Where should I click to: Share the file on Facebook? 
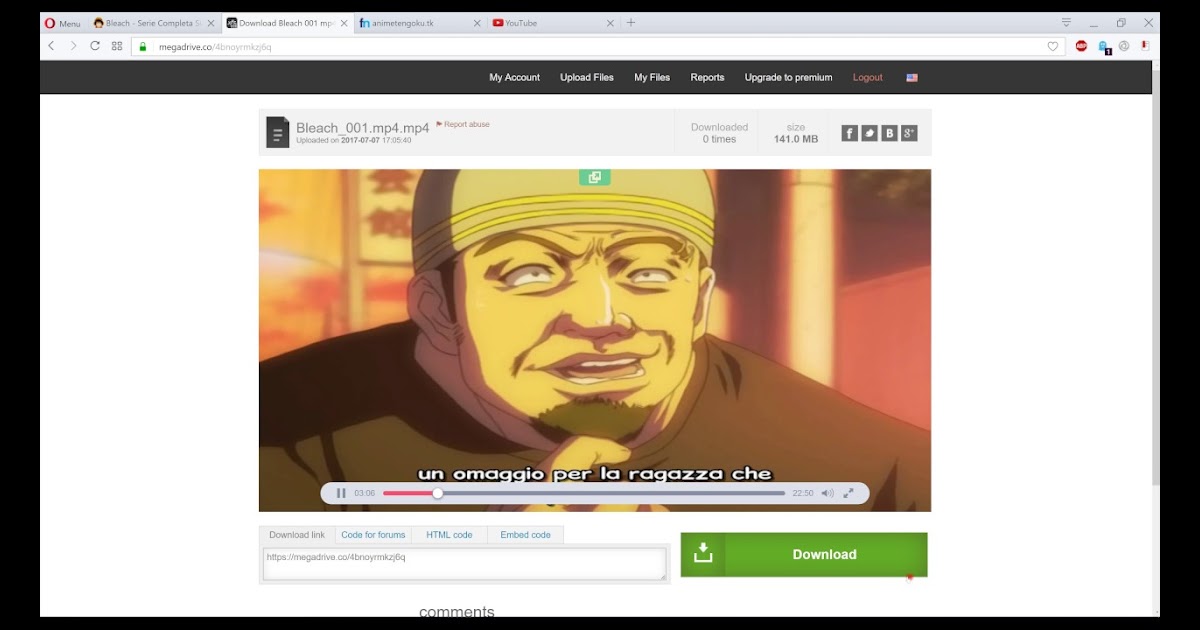click(849, 133)
